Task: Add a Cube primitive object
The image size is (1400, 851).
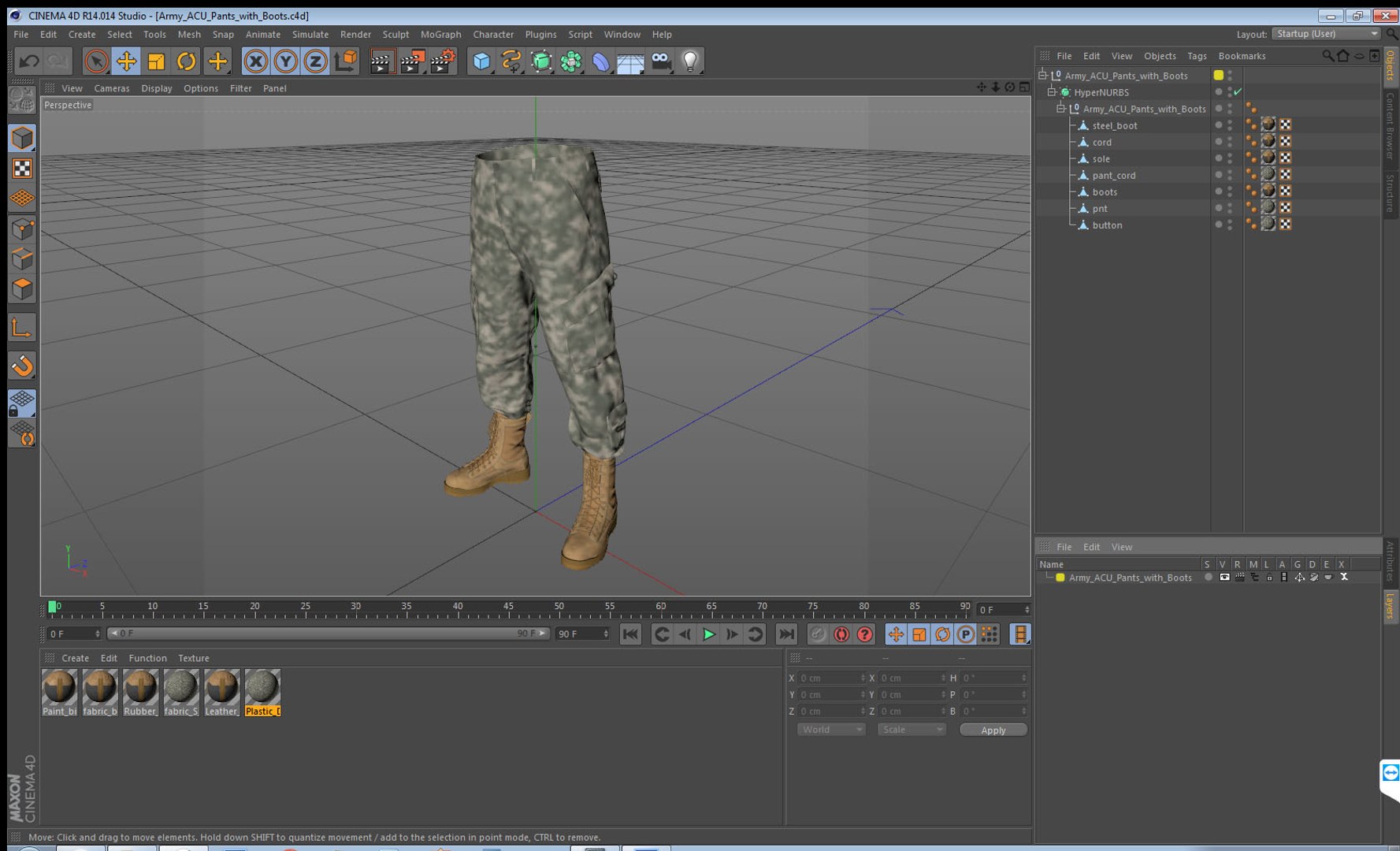Action: coord(481,61)
